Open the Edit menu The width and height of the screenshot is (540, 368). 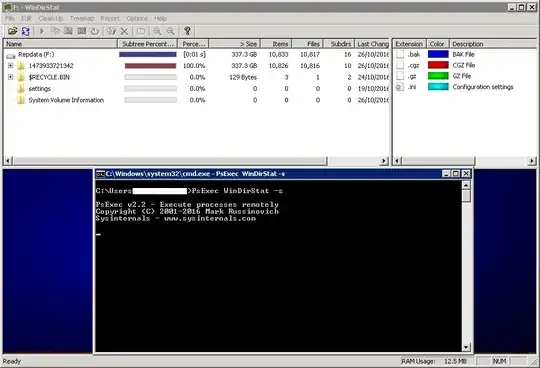click(26, 18)
